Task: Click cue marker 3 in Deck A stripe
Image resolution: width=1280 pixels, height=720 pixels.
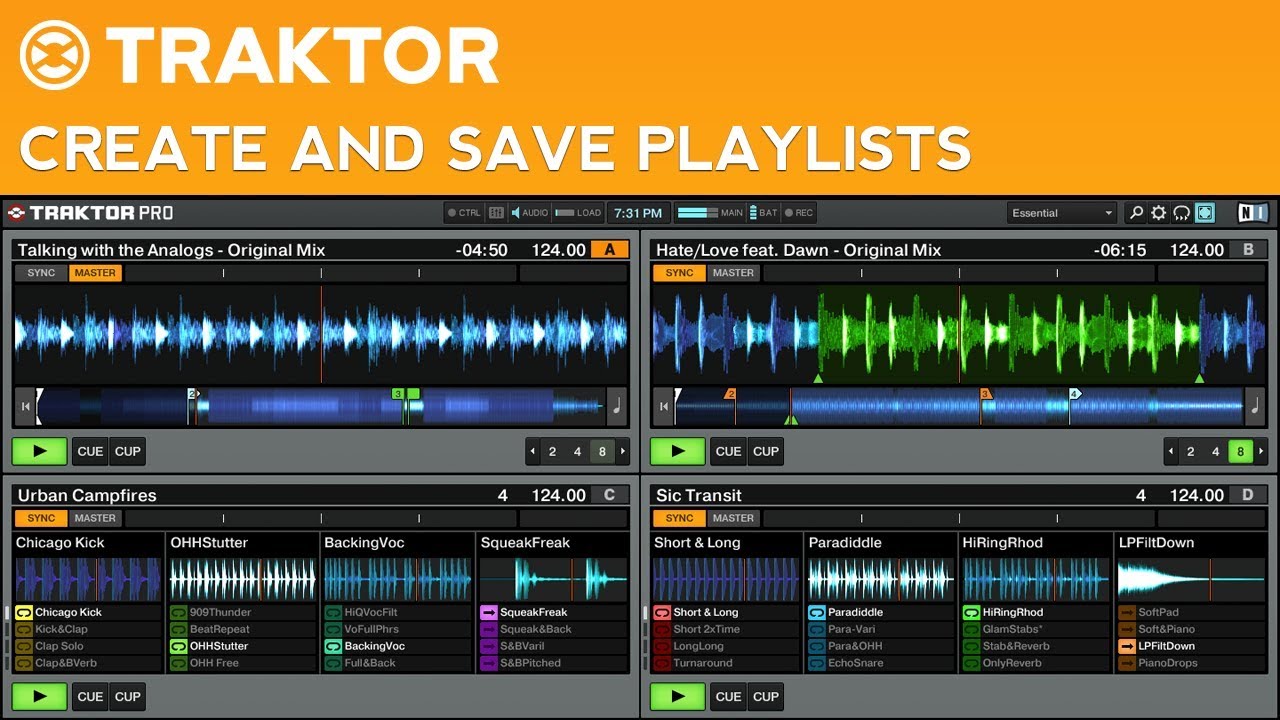Action: pos(398,394)
